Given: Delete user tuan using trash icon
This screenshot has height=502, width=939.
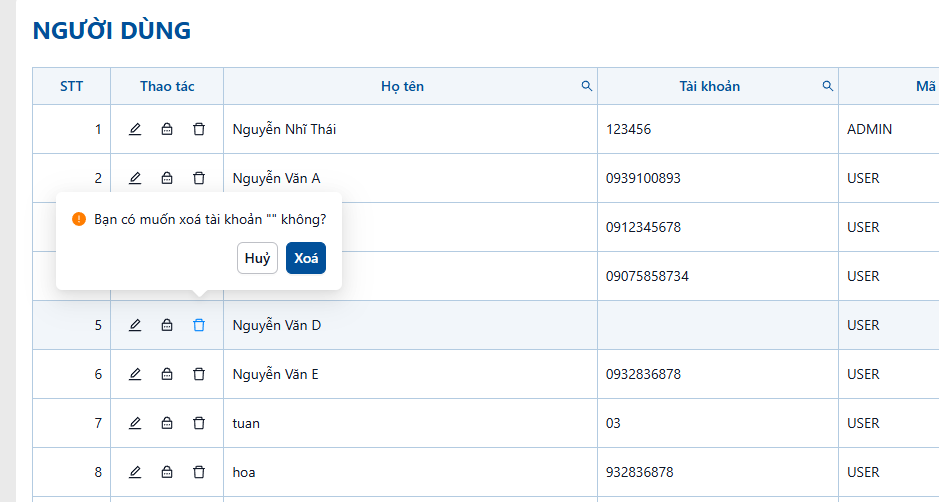Looking at the screenshot, I should point(199,423).
